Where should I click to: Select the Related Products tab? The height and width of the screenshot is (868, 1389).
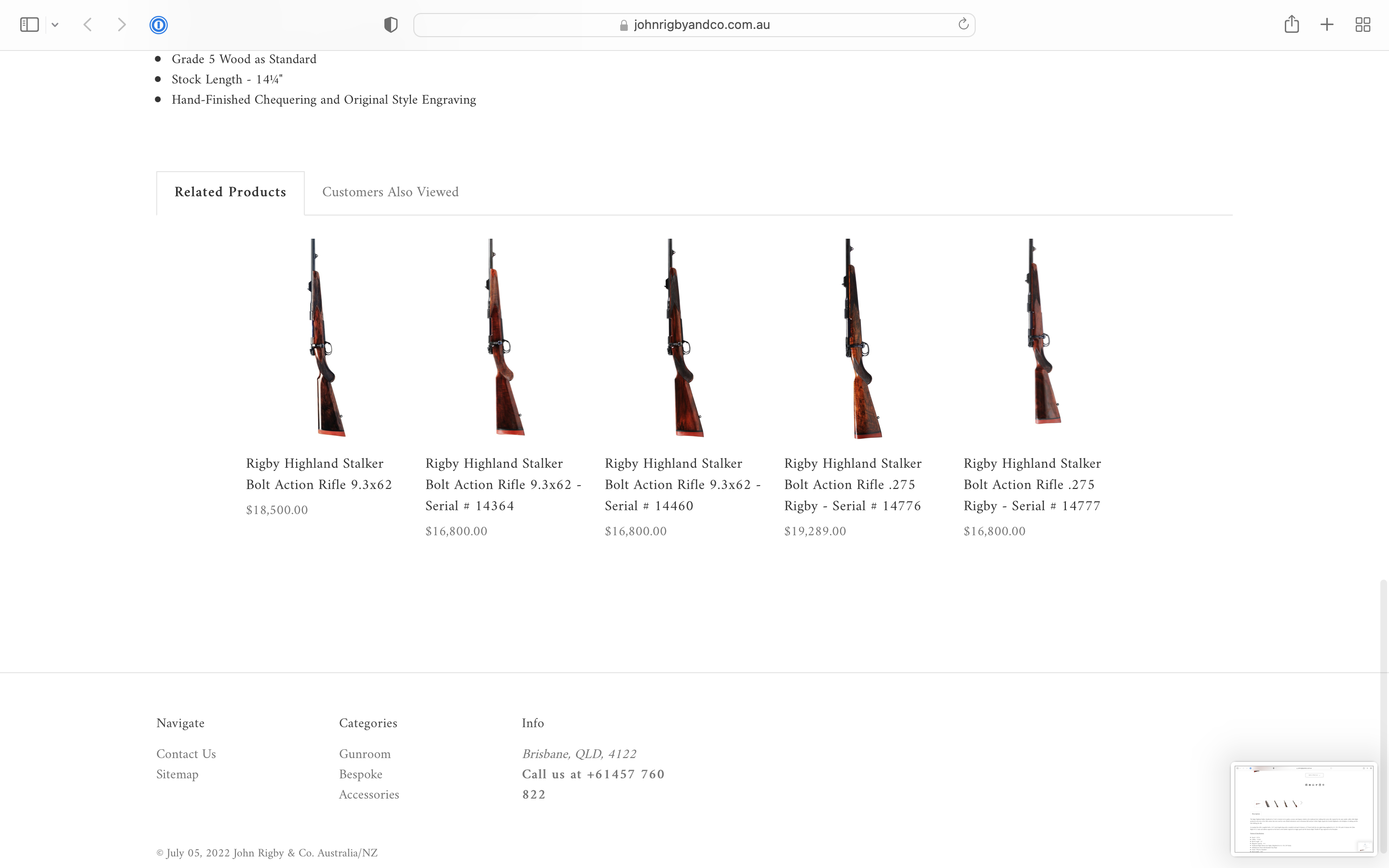pos(230,192)
